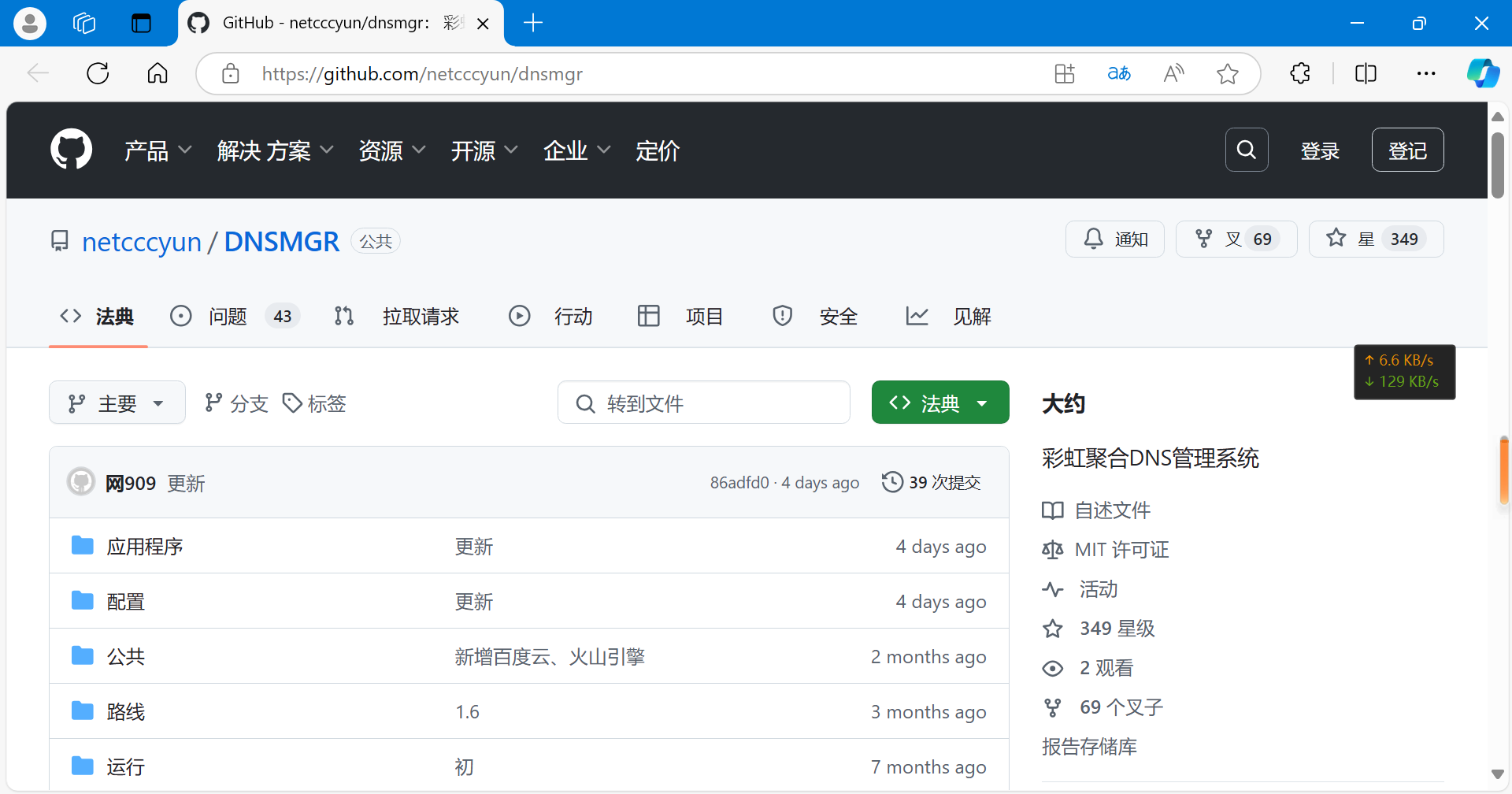Click the 转到文件 file search field
1512x794 pixels.
704,403
